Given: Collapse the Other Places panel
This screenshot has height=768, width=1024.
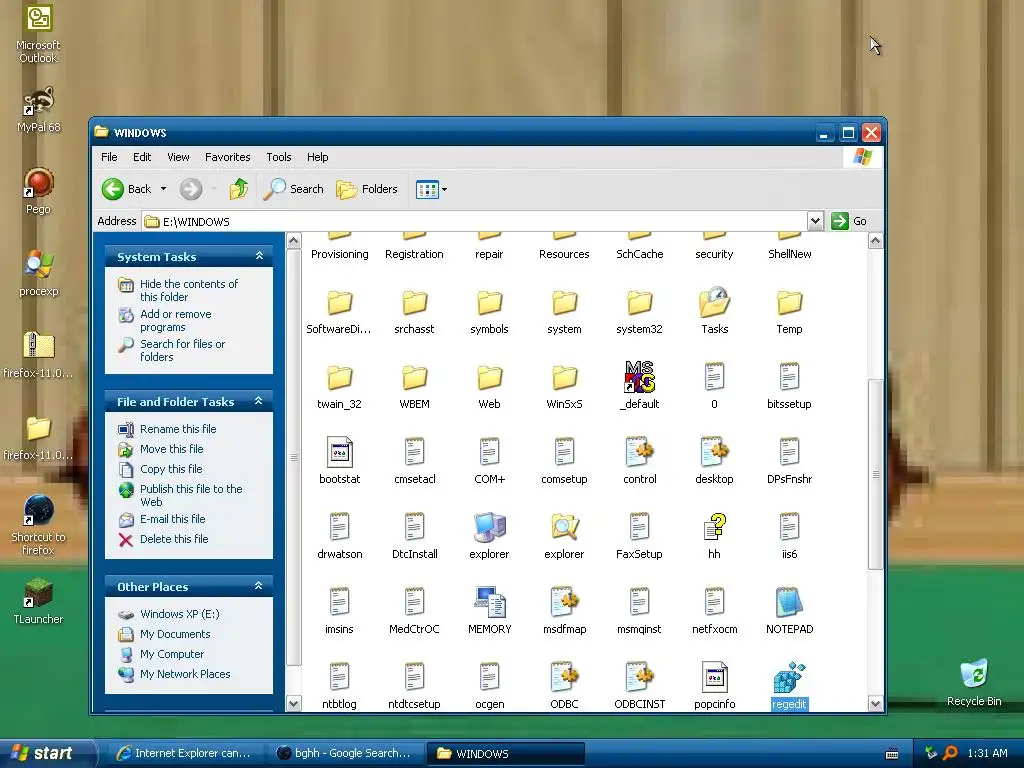Looking at the screenshot, I should 259,586.
